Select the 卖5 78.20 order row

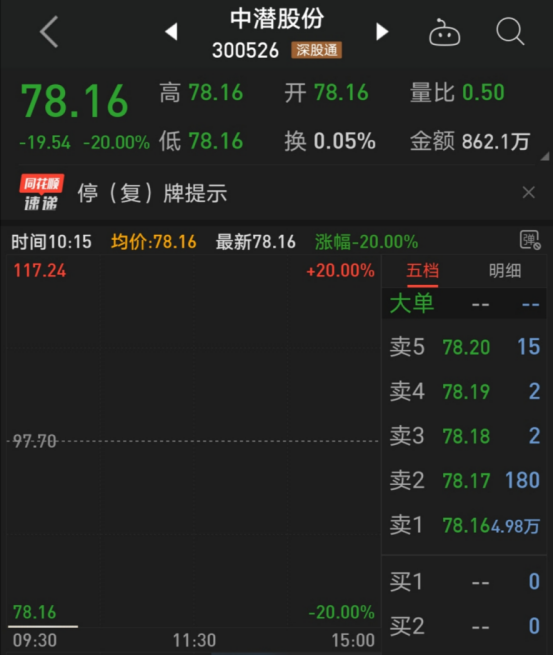coord(464,347)
